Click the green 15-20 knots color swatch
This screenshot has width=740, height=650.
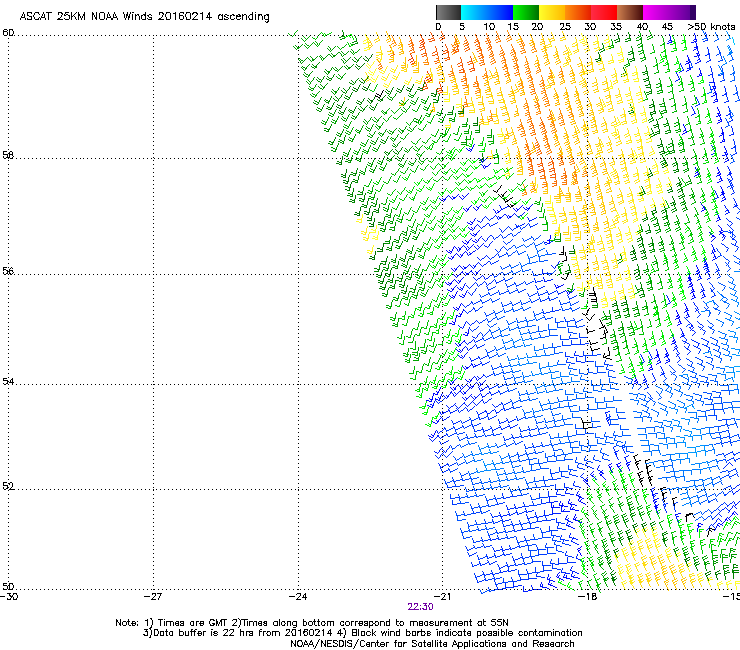tap(526, 12)
